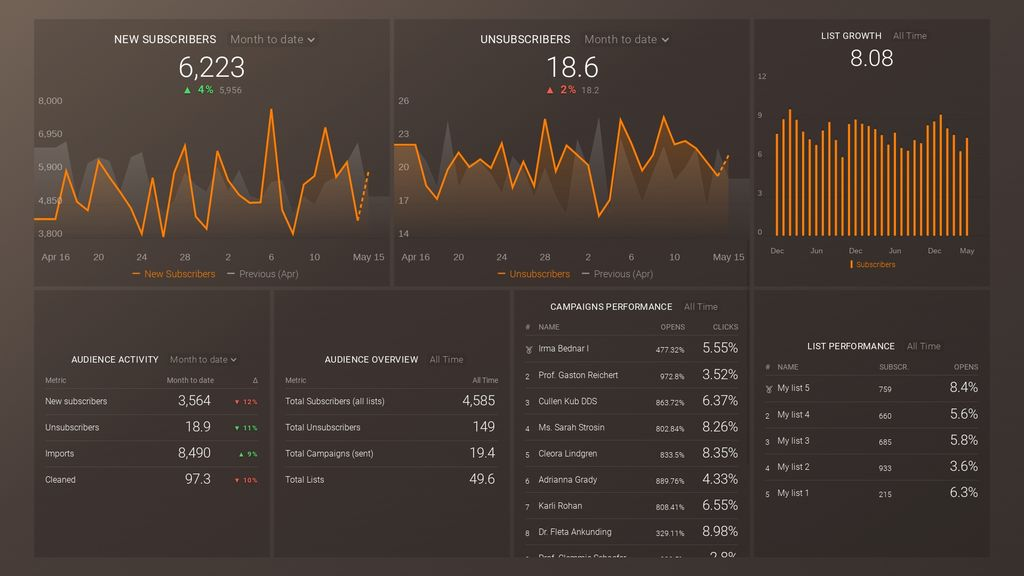The image size is (1024, 576).
Task: Click 8.98% clicks for Dr. Fleta Ankunding
Action: coord(720,532)
